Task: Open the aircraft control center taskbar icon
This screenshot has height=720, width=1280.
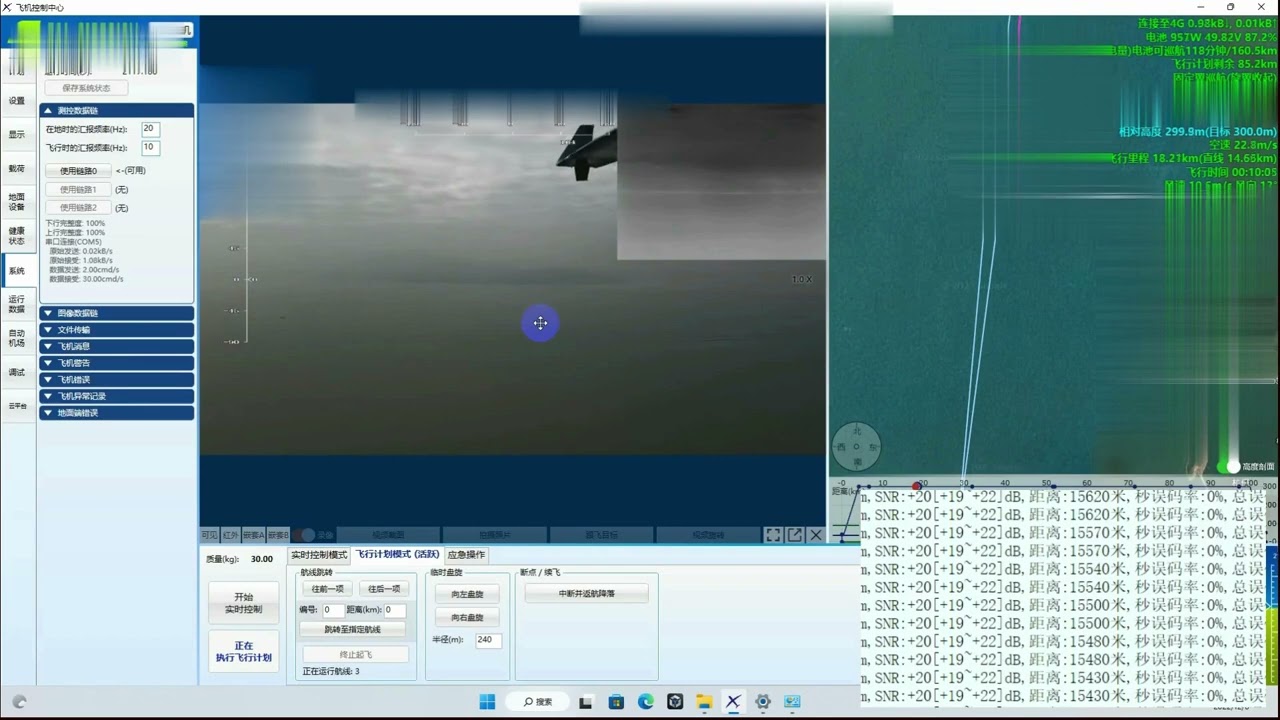Action: [x=733, y=702]
